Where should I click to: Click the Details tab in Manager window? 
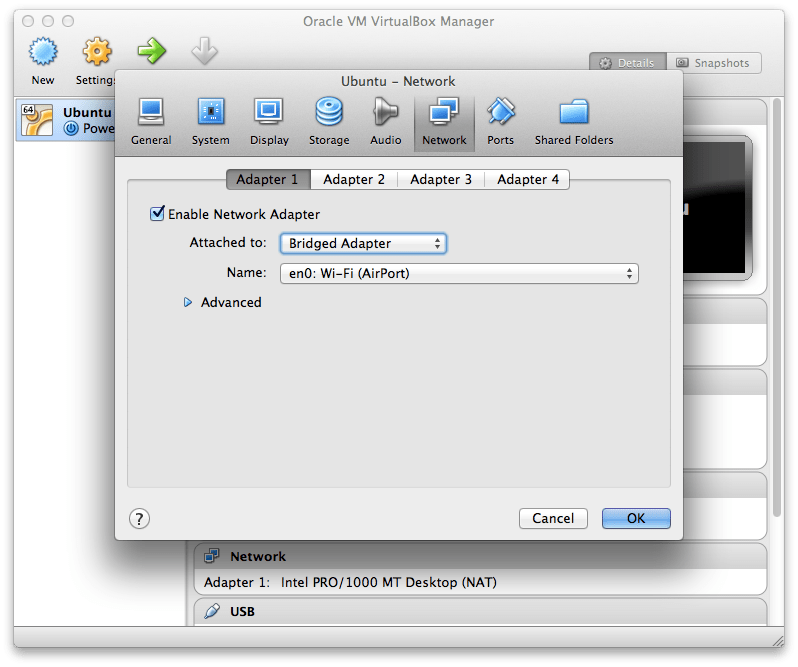coord(628,63)
